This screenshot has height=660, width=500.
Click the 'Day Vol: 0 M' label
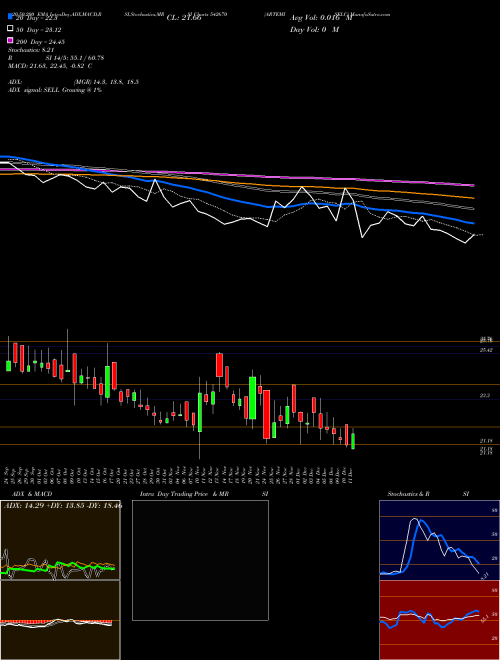tap(314, 29)
